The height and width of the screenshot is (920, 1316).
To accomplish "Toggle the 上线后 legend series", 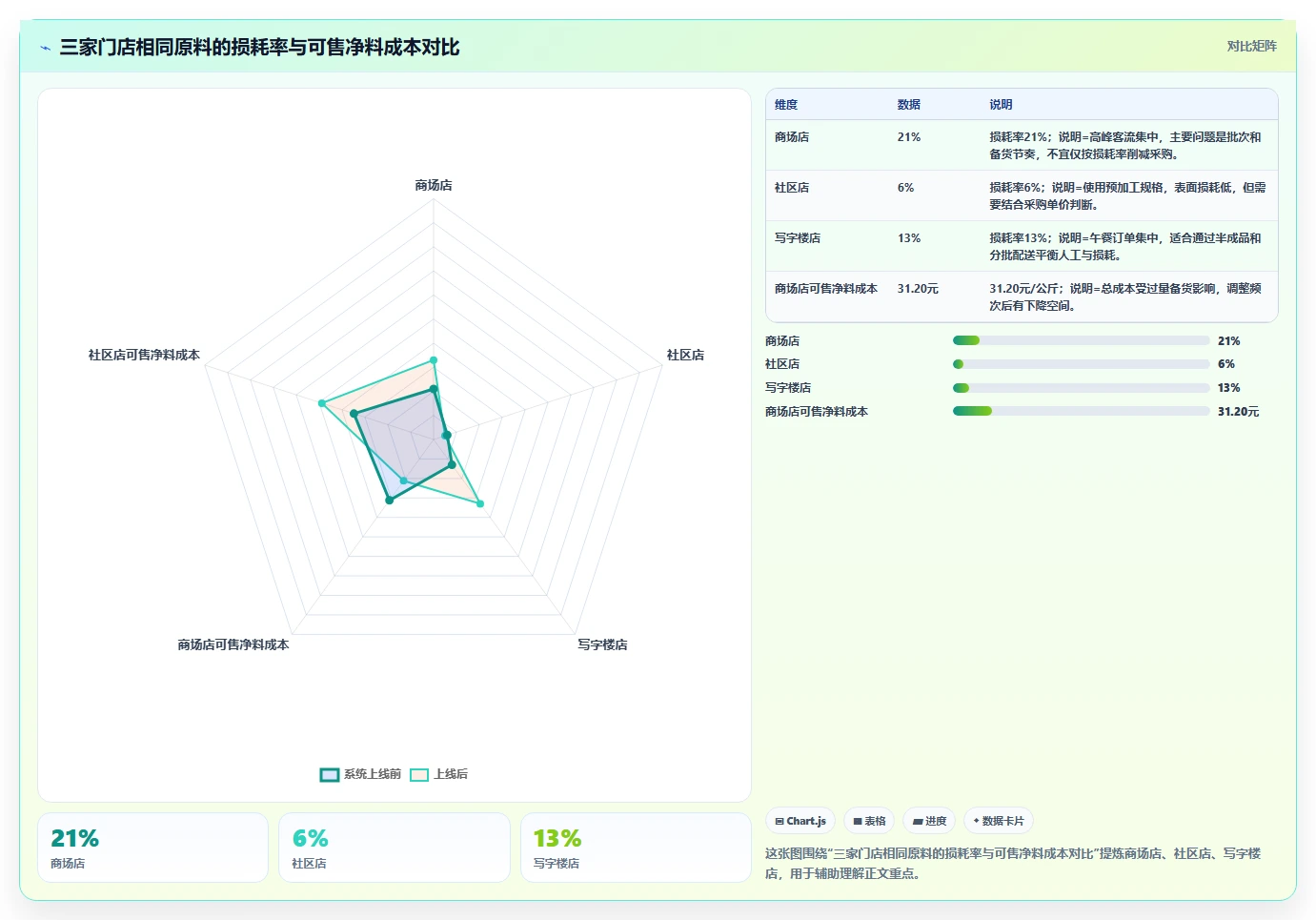I will (439, 774).
